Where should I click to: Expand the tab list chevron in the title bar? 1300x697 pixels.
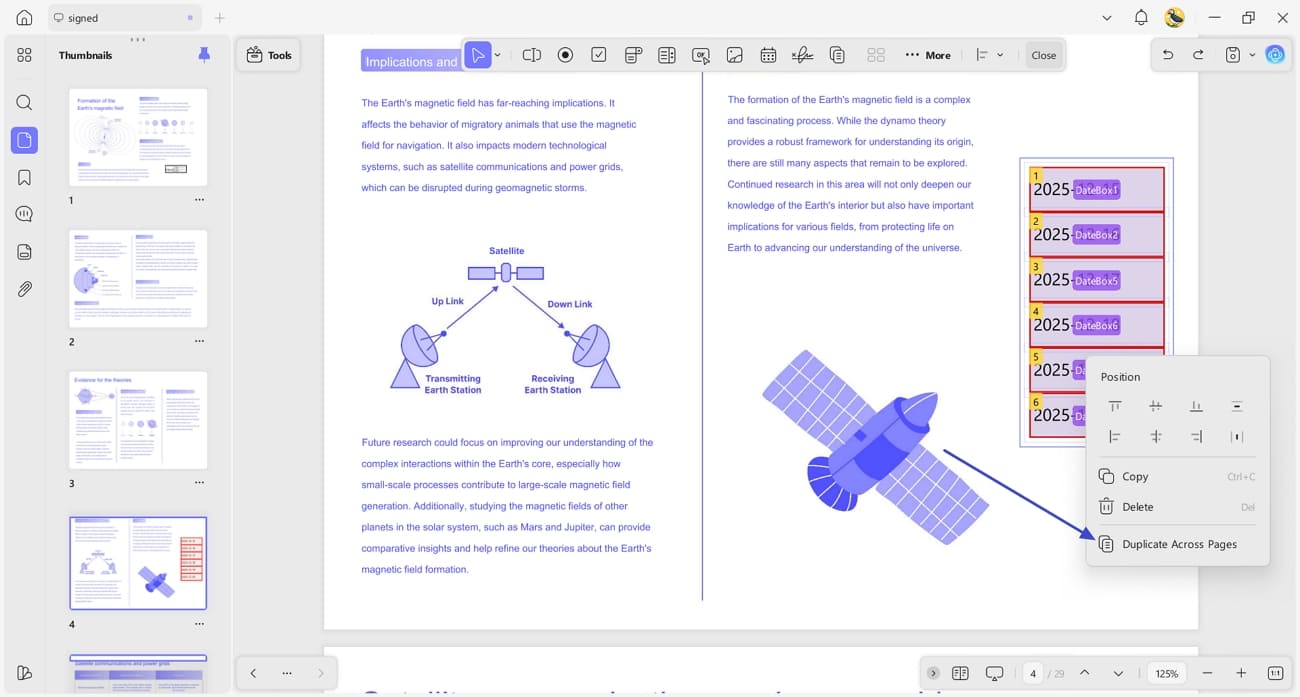(1107, 17)
